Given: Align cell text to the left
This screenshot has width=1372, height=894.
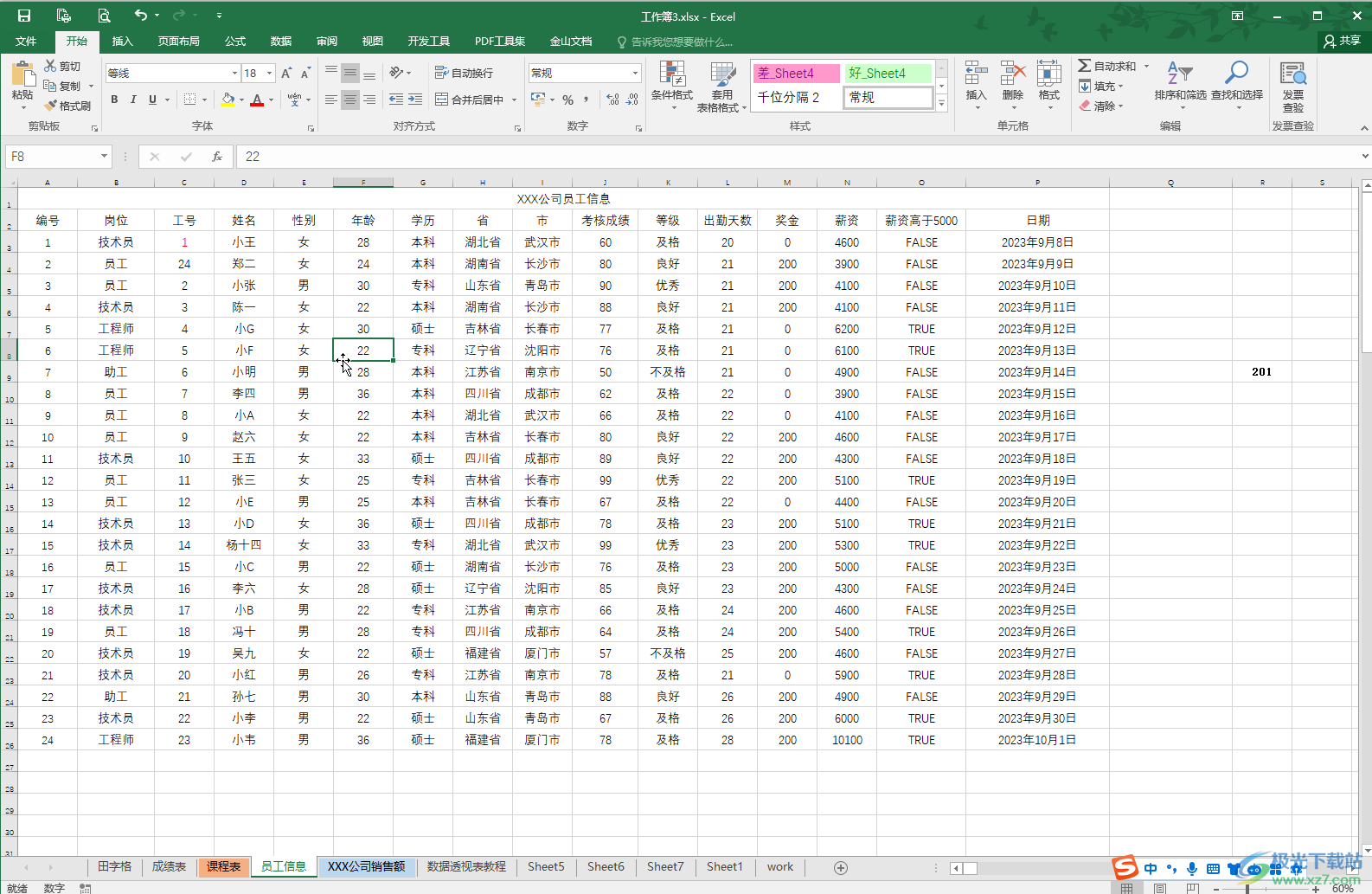Looking at the screenshot, I should coord(331,100).
